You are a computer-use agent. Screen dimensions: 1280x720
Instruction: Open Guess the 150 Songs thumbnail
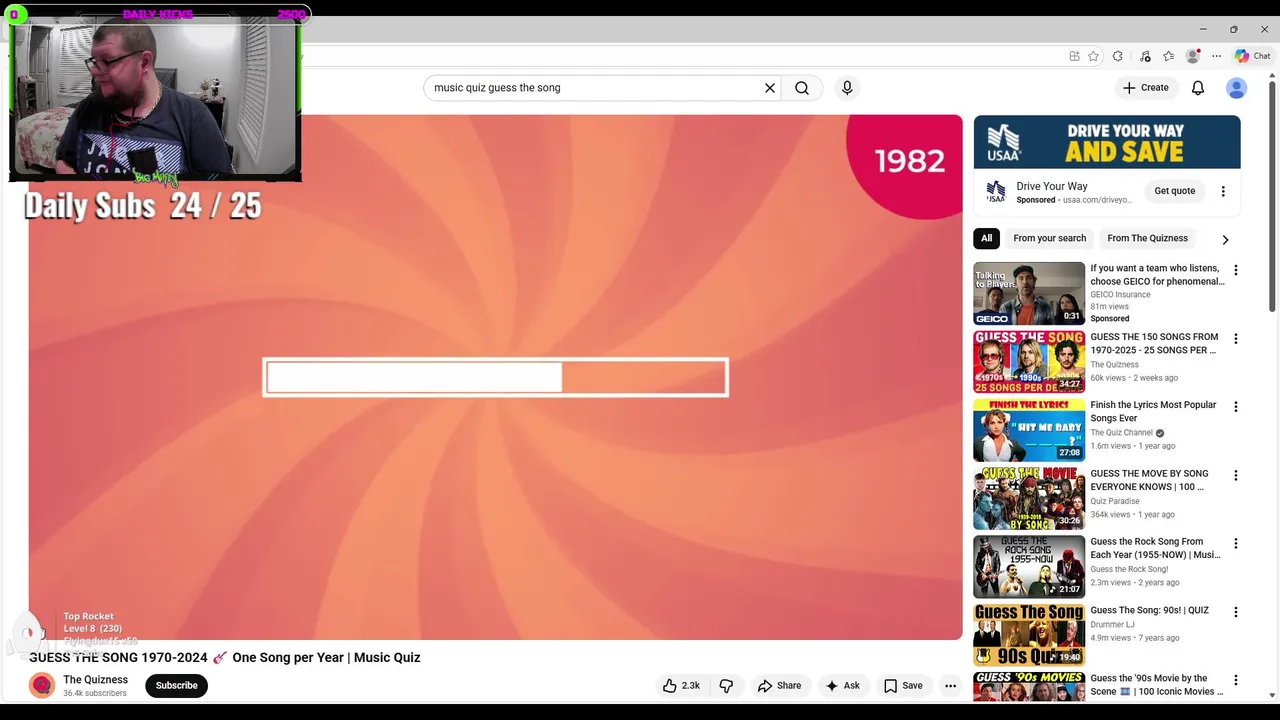point(1029,362)
